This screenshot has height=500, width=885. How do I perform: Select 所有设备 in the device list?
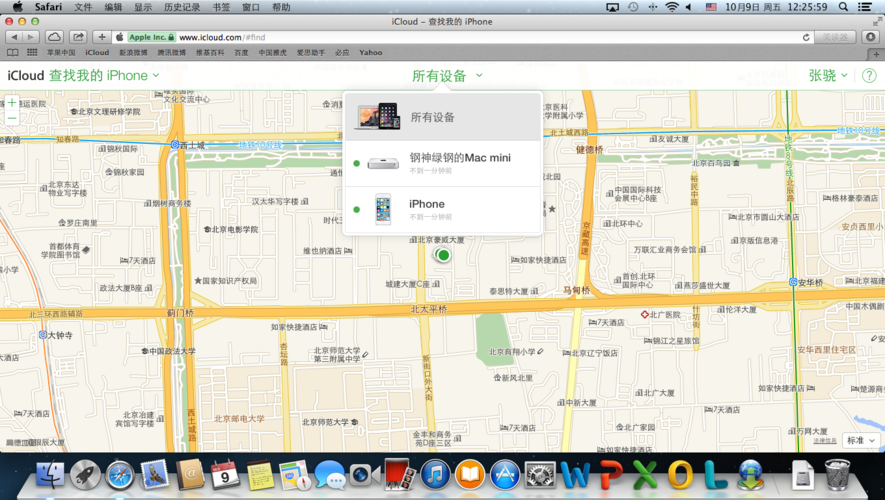pyautogui.click(x=442, y=117)
